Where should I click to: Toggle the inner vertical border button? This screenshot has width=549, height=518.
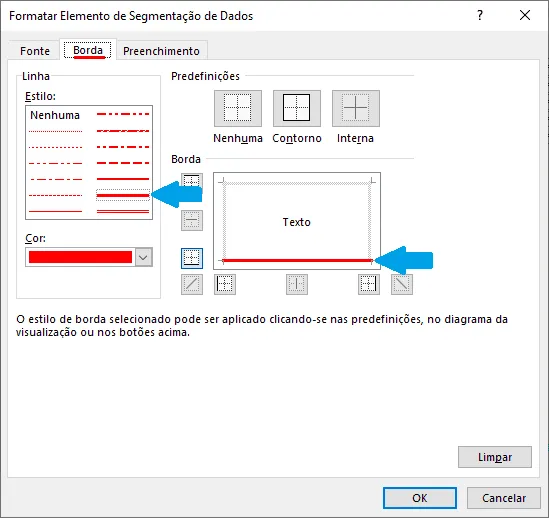click(297, 284)
